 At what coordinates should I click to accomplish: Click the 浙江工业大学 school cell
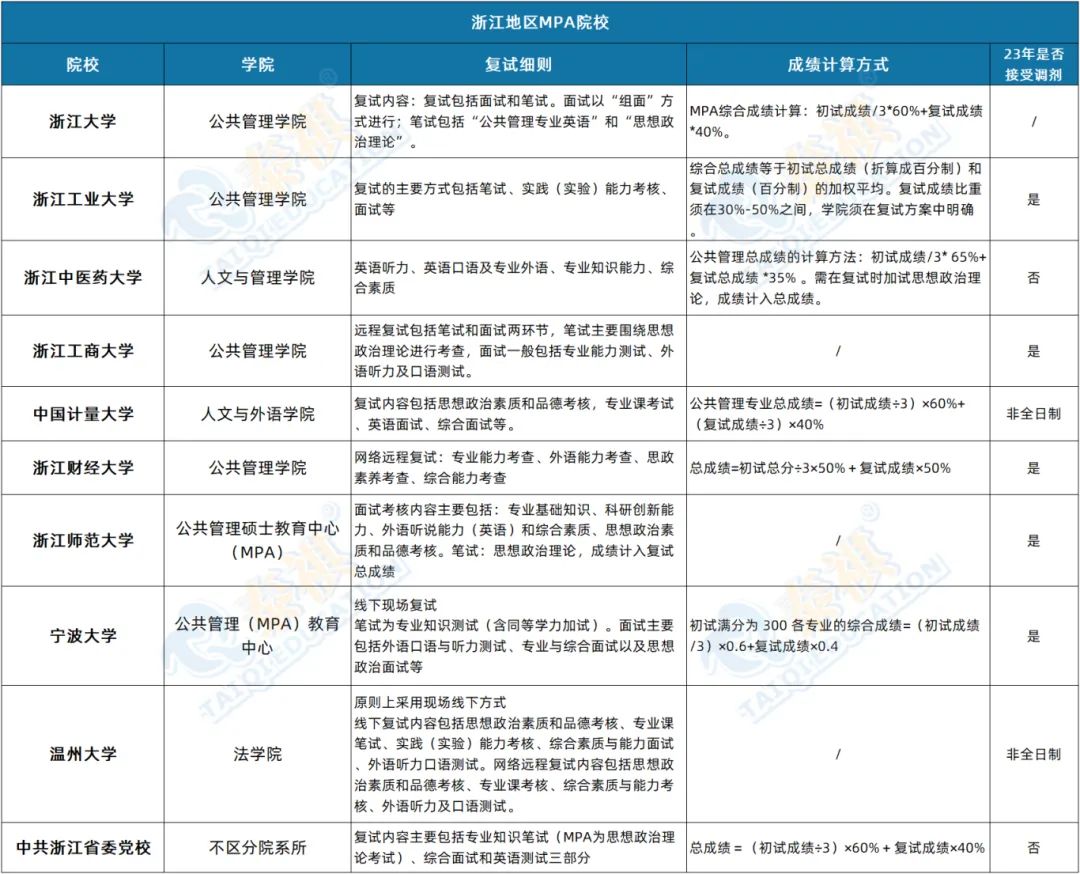(x=83, y=200)
